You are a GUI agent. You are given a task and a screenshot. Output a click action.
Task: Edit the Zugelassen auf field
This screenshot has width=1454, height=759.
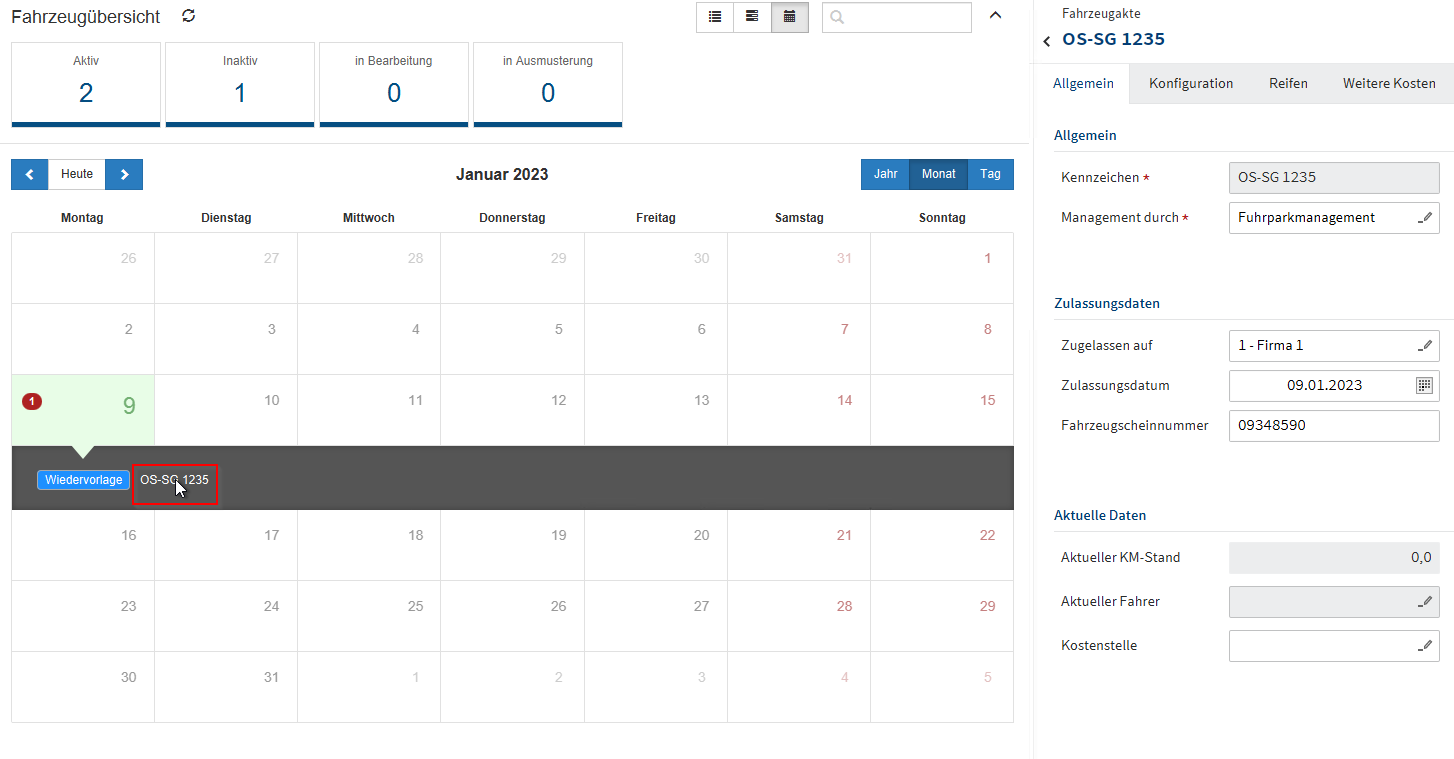1425,346
